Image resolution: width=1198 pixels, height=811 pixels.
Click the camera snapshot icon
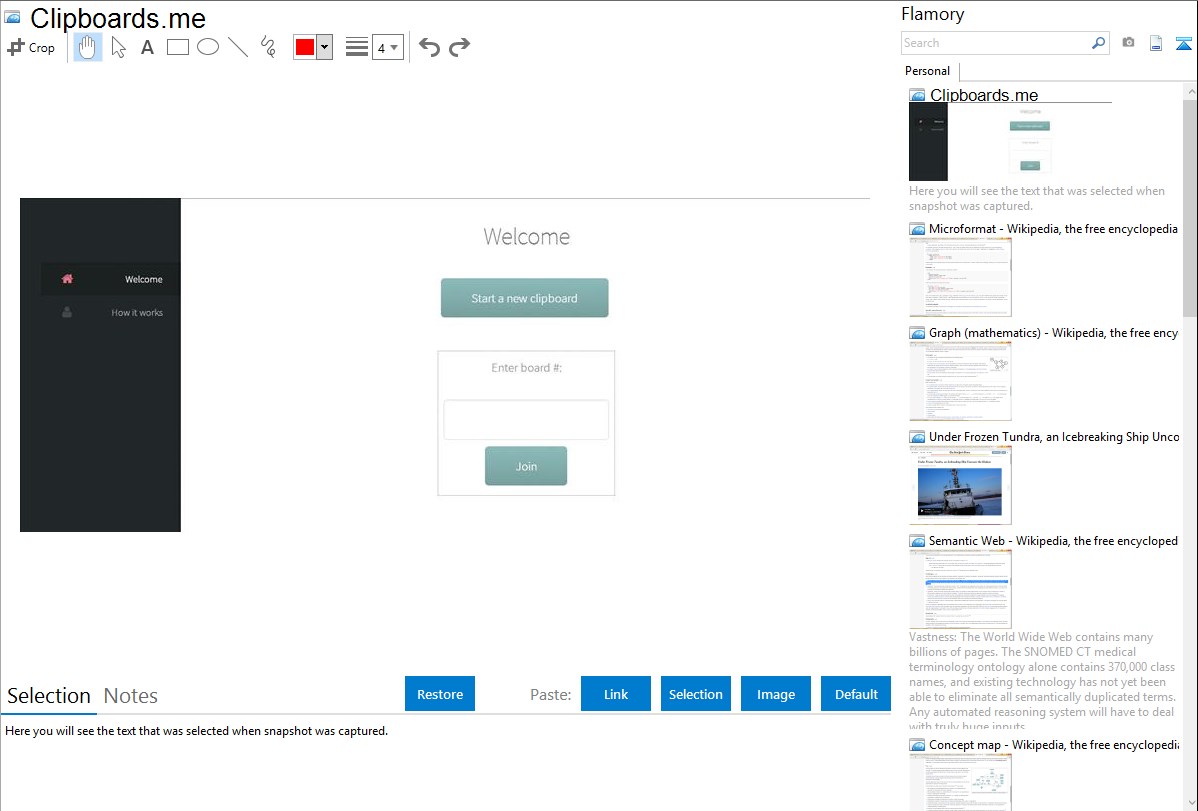[1128, 43]
